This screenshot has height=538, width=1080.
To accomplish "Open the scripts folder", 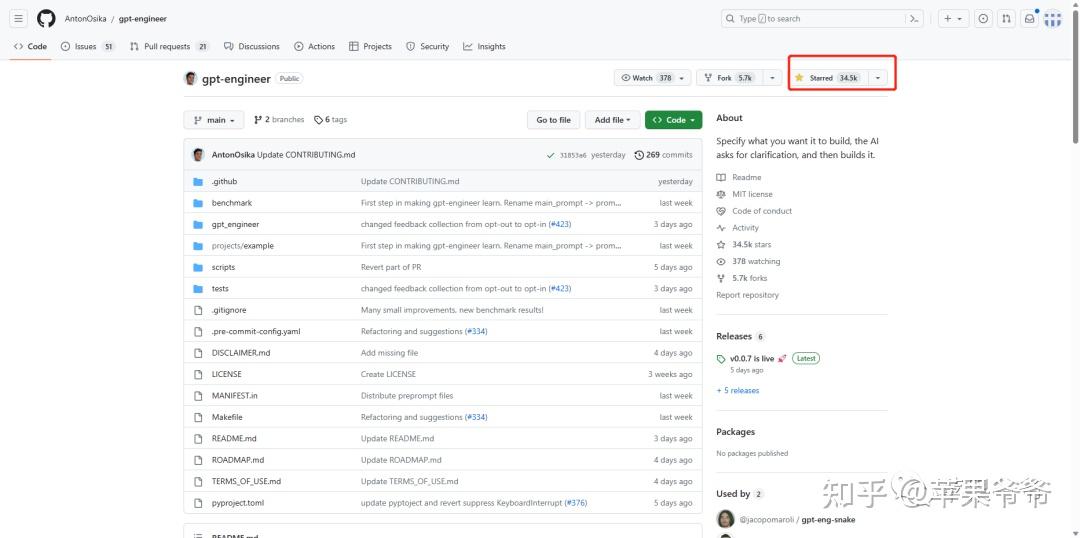I will point(223,267).
